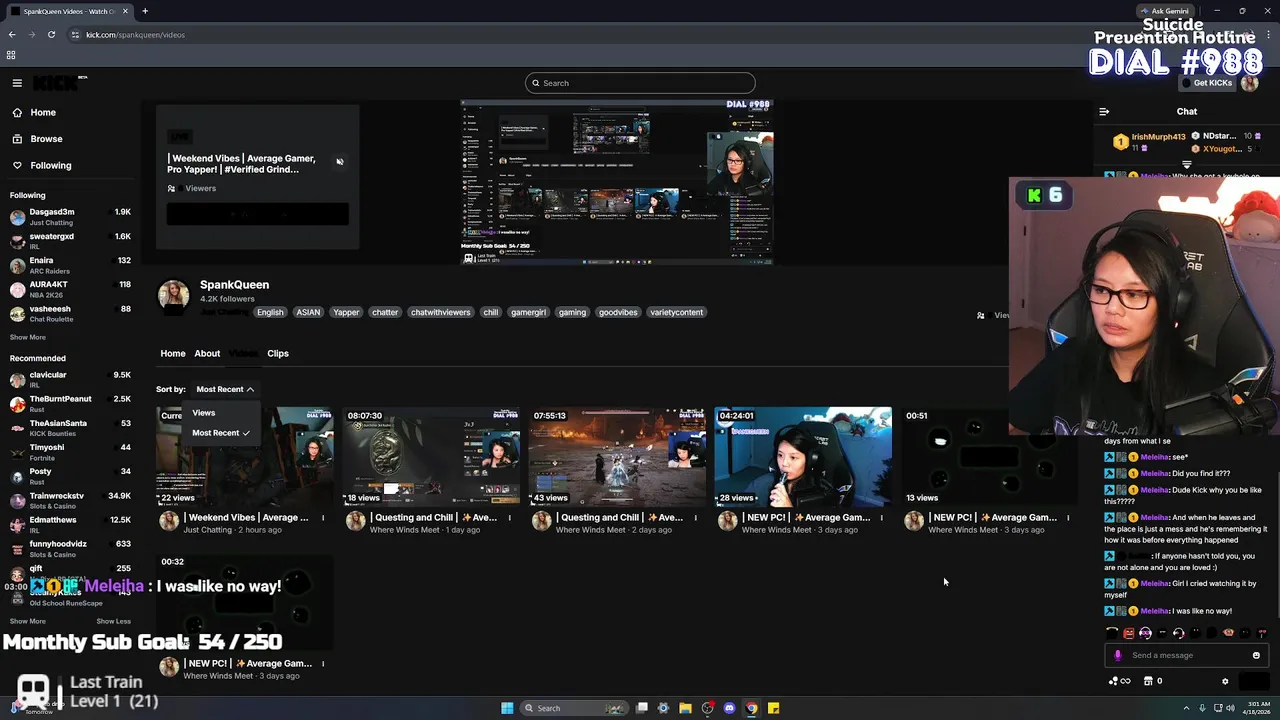View site information for kick.com
The width and height of the screenshot is (1280, 720).
(x=75, y=34)
